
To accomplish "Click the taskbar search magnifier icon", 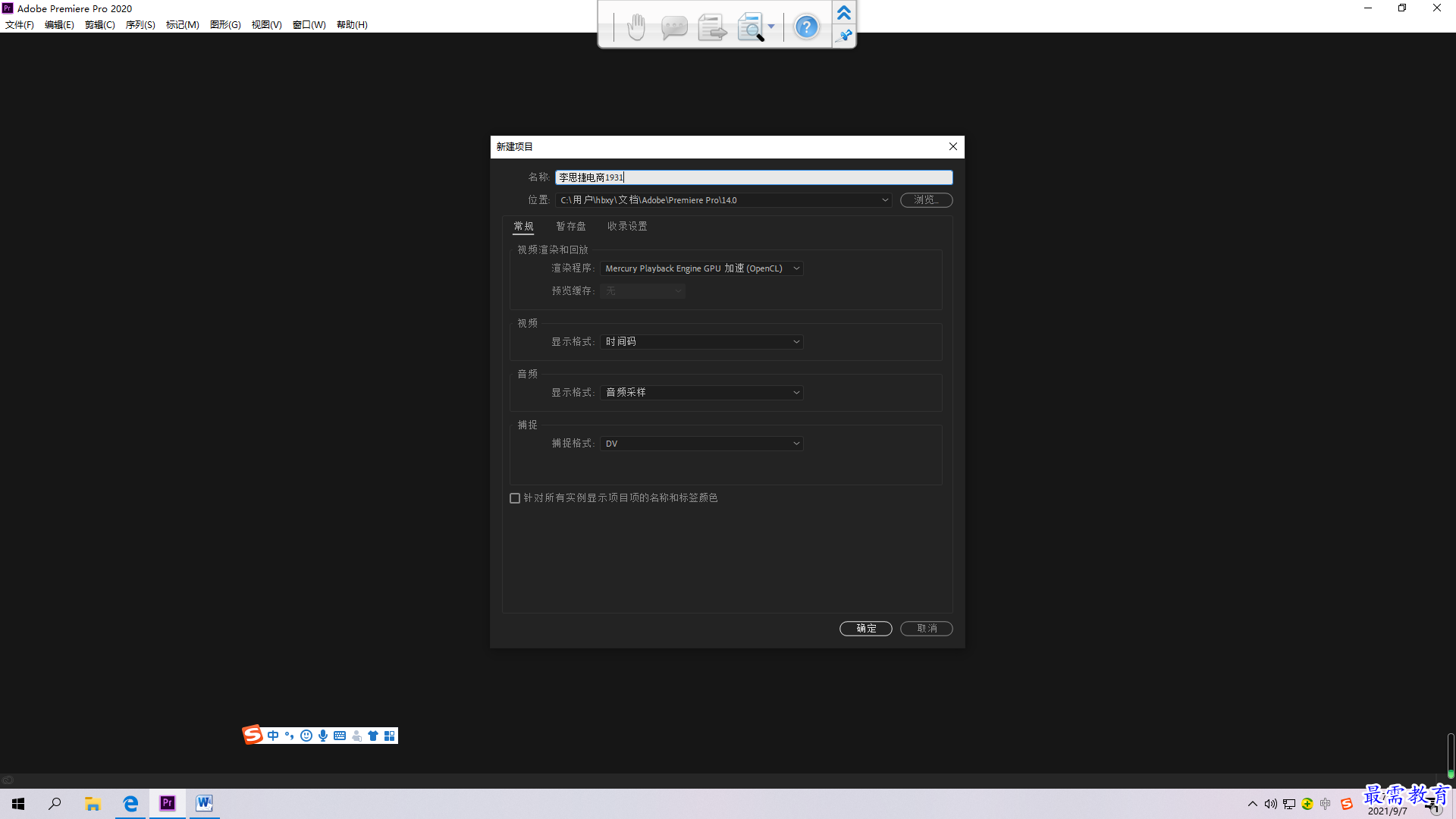I will [x=55, y=804].
